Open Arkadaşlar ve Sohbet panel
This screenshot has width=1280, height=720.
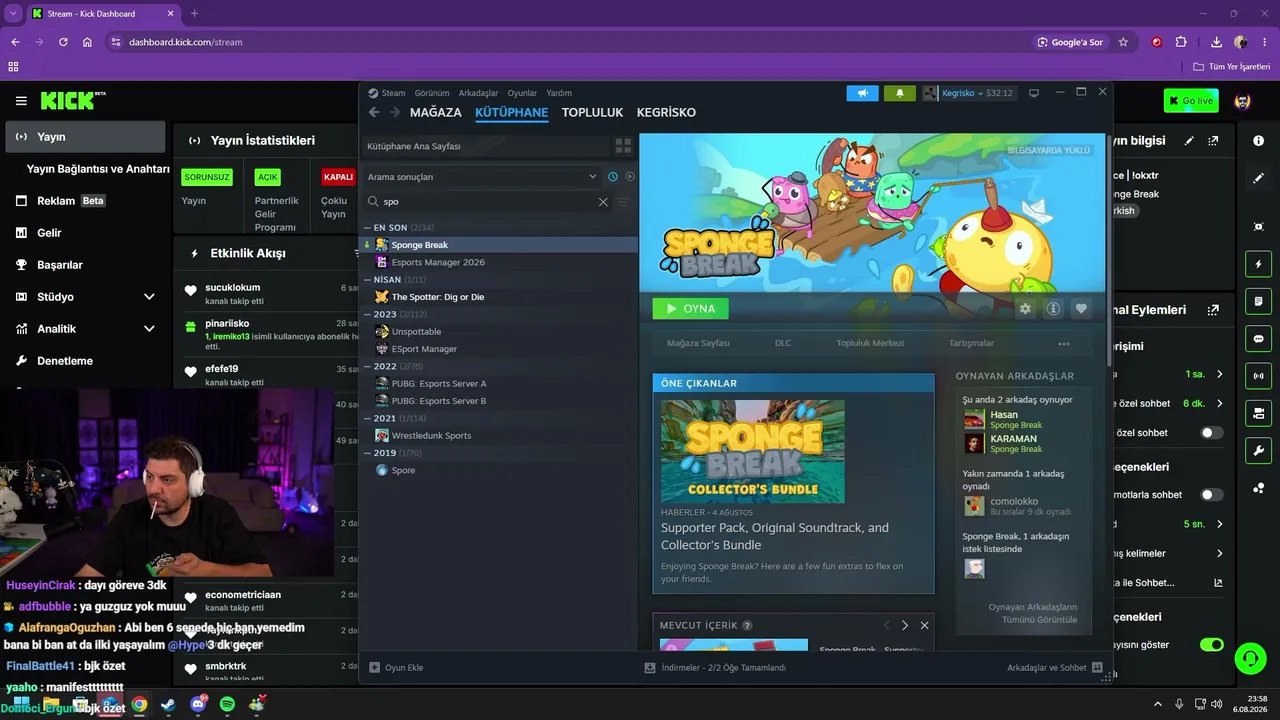click(x=1054, y=667)
